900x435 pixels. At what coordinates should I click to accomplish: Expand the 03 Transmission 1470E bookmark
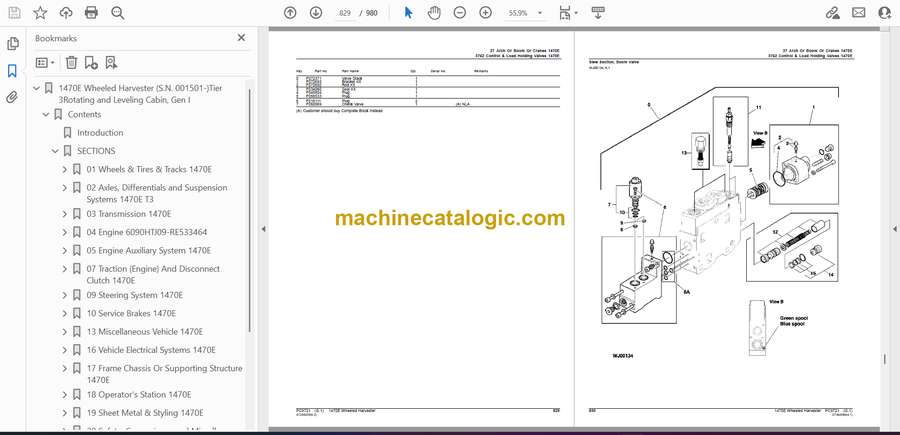click(65, 214)
